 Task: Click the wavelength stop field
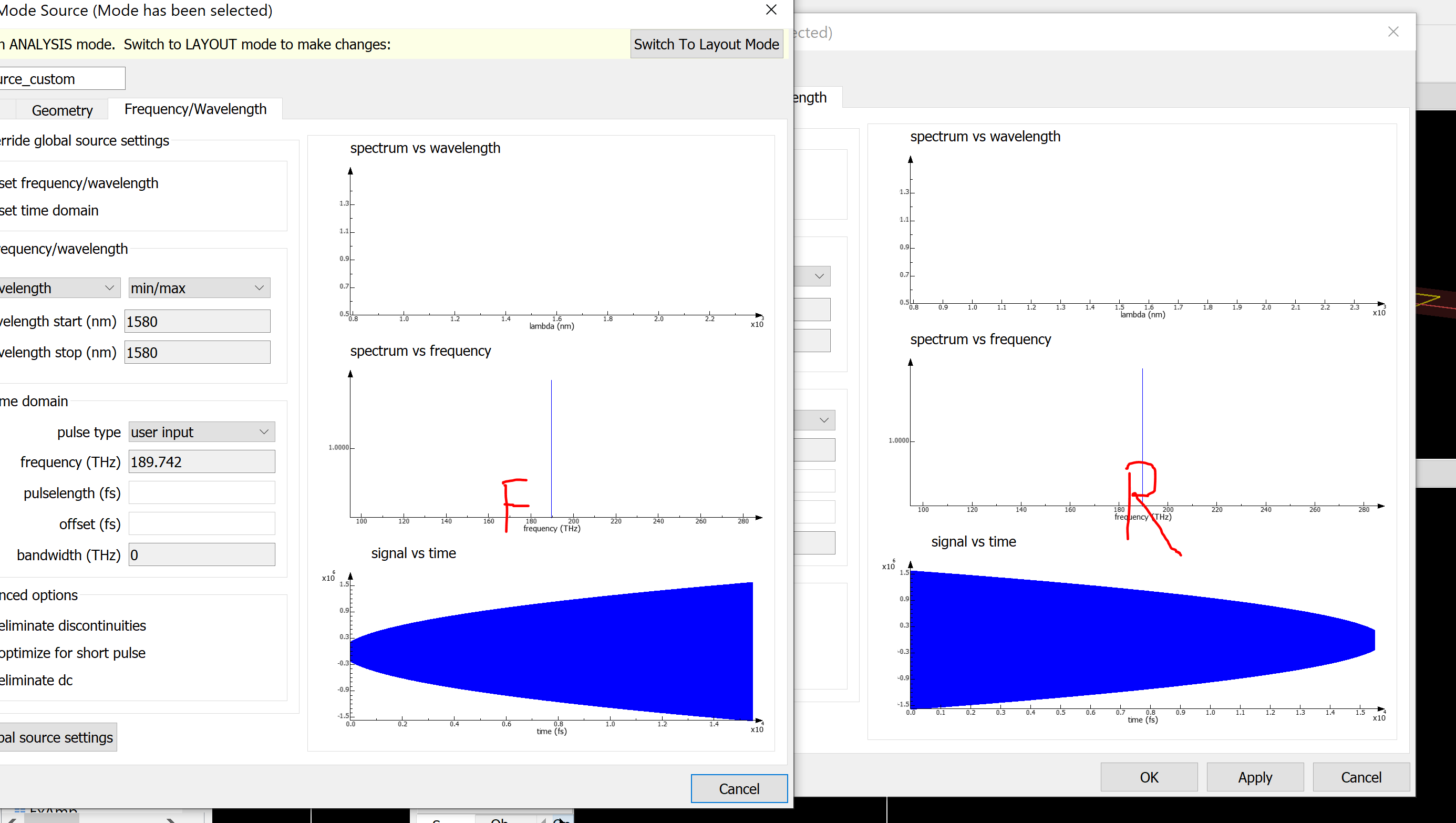[x=197, y=353]
